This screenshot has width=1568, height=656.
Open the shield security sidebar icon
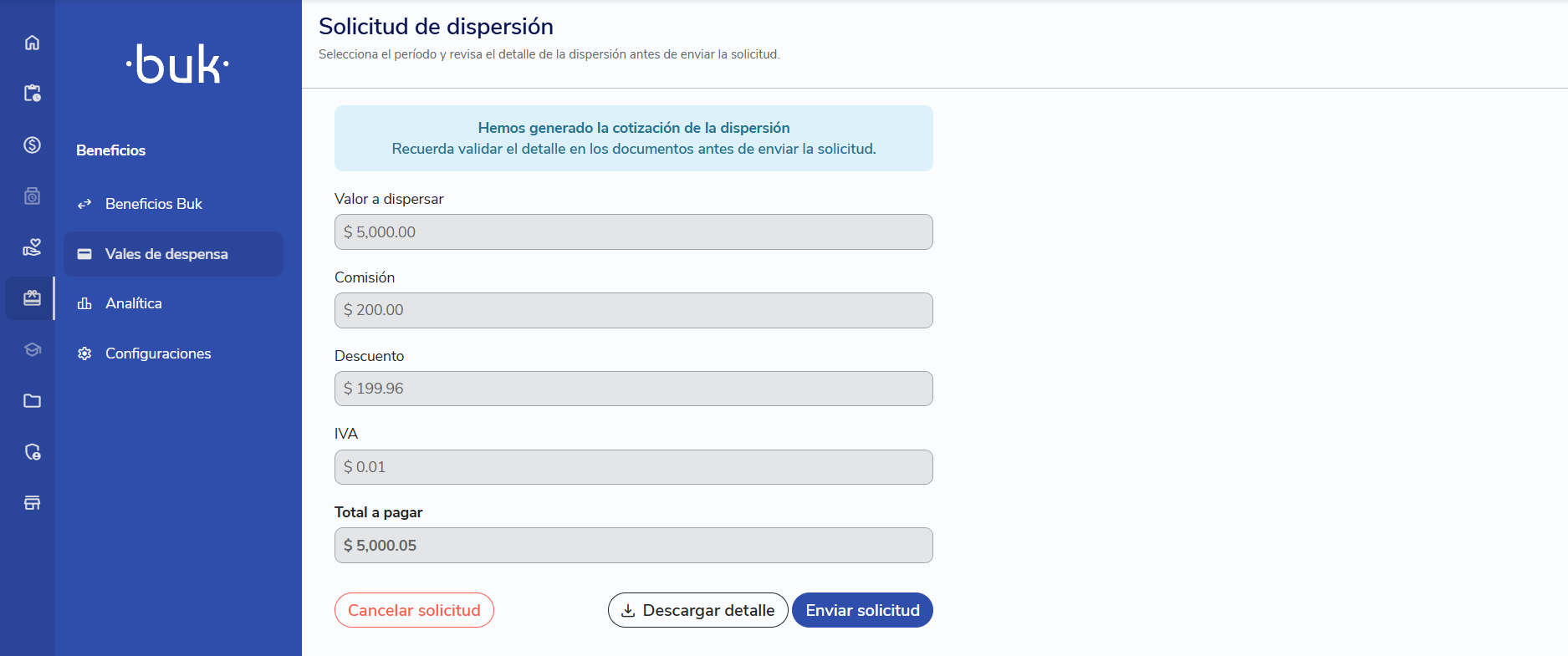pos(32,452)
